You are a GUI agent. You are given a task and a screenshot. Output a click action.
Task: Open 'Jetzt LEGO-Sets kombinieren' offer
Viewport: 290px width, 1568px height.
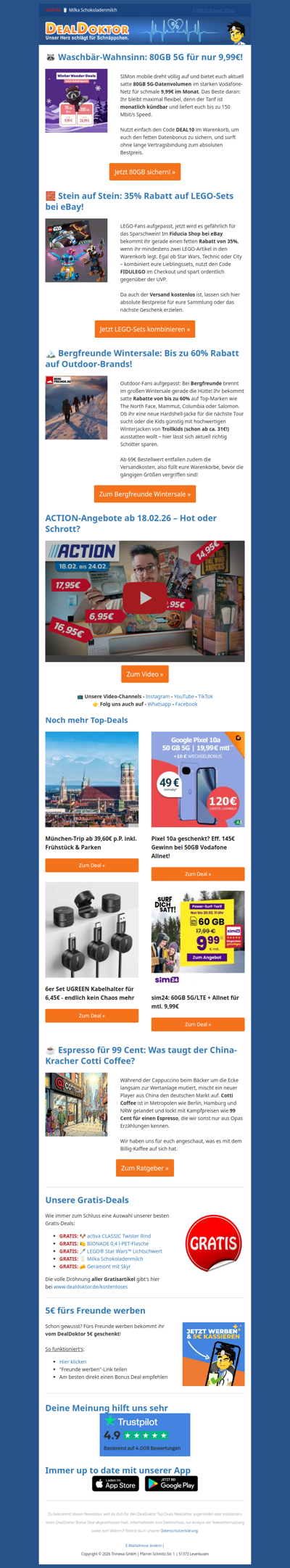tap(145, 329)
